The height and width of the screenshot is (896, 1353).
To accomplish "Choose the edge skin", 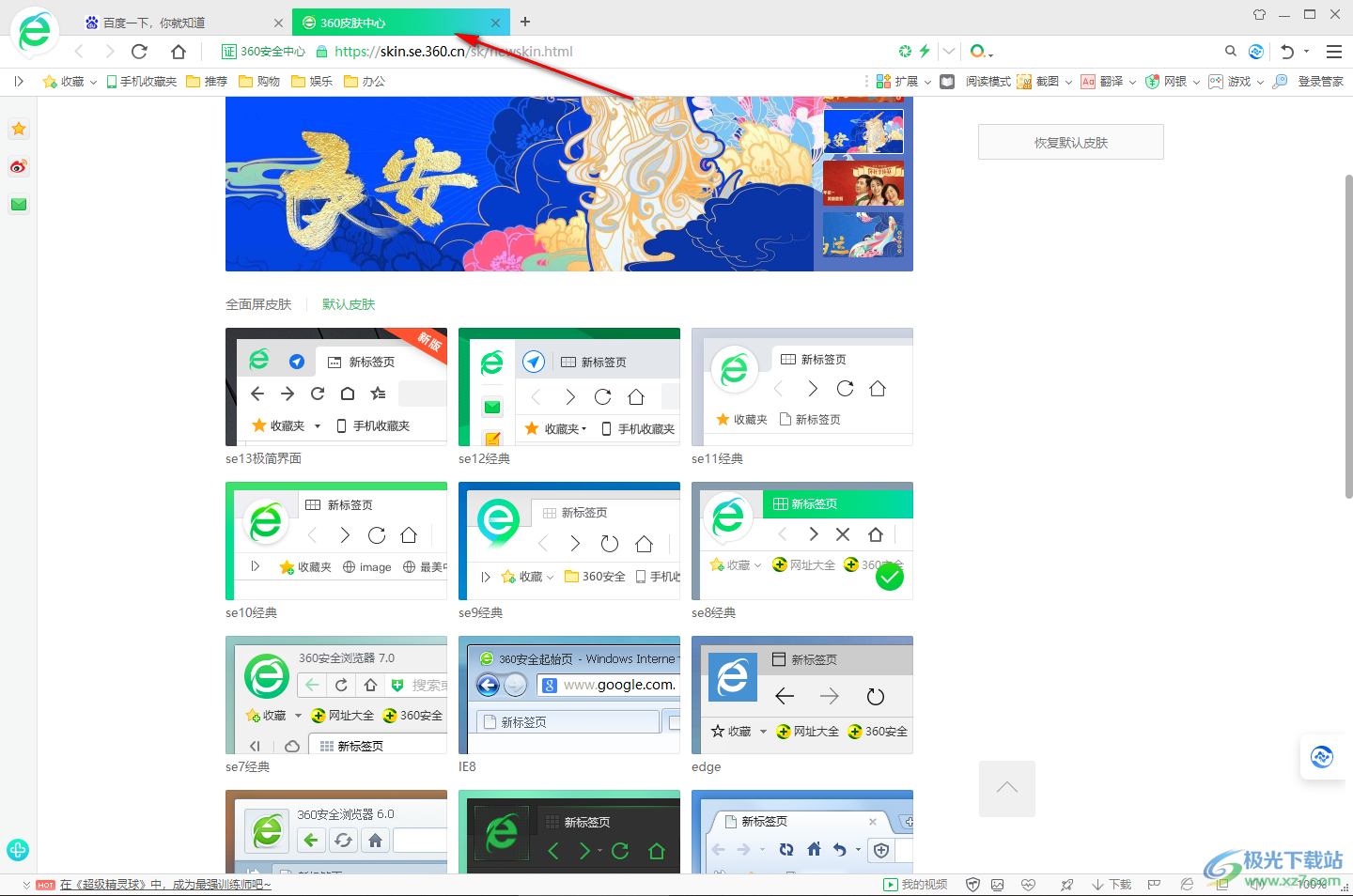I will (x=802, y=695).
